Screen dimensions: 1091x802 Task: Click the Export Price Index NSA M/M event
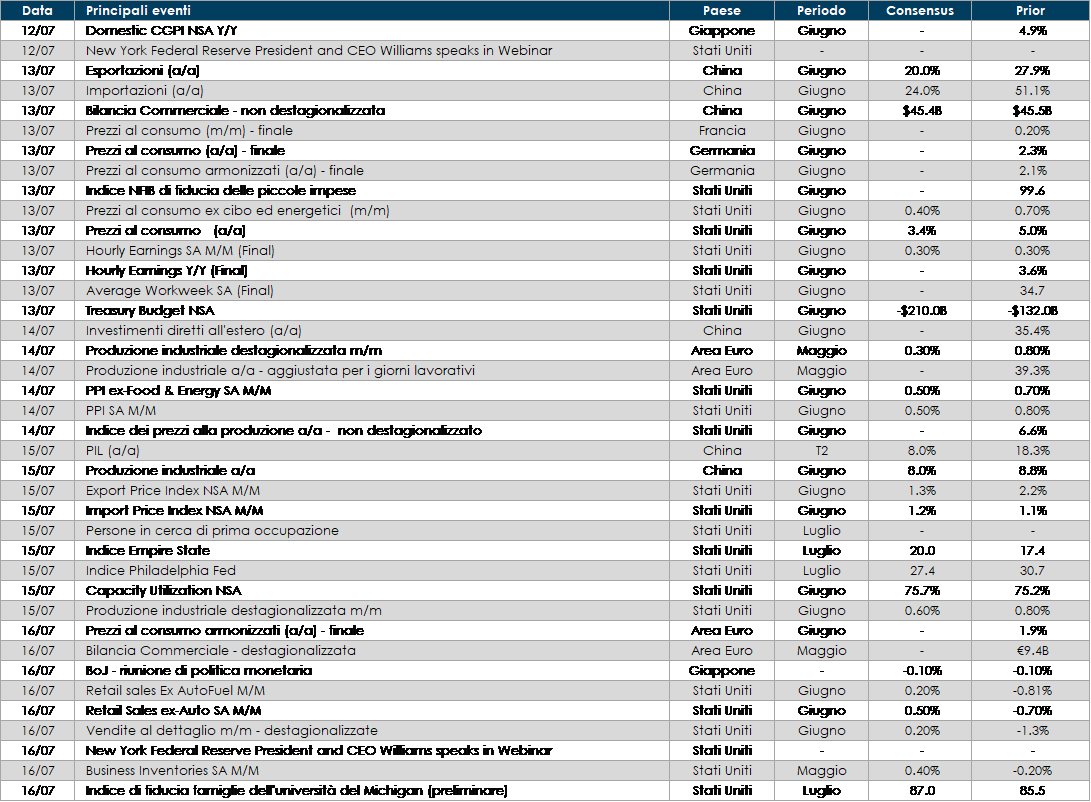(172, 491)
